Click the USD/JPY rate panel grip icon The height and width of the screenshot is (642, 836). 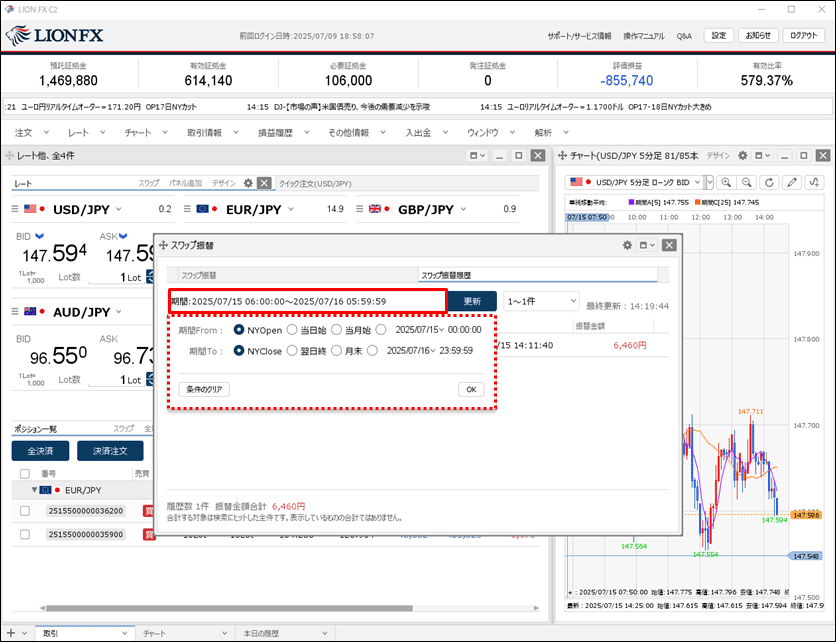15,209
